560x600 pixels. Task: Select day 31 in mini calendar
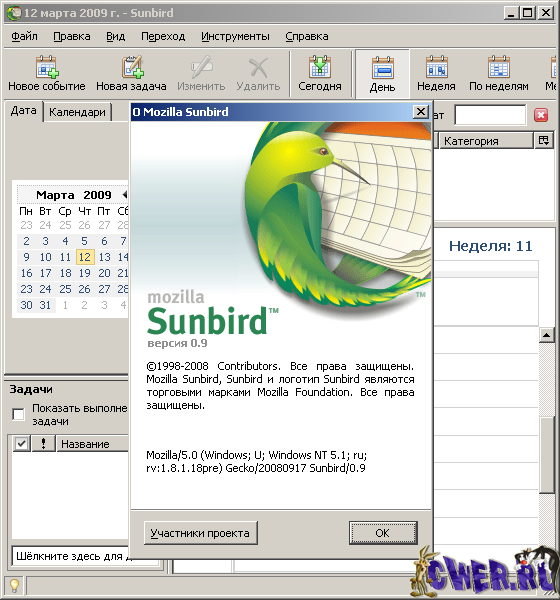point(45,305)
